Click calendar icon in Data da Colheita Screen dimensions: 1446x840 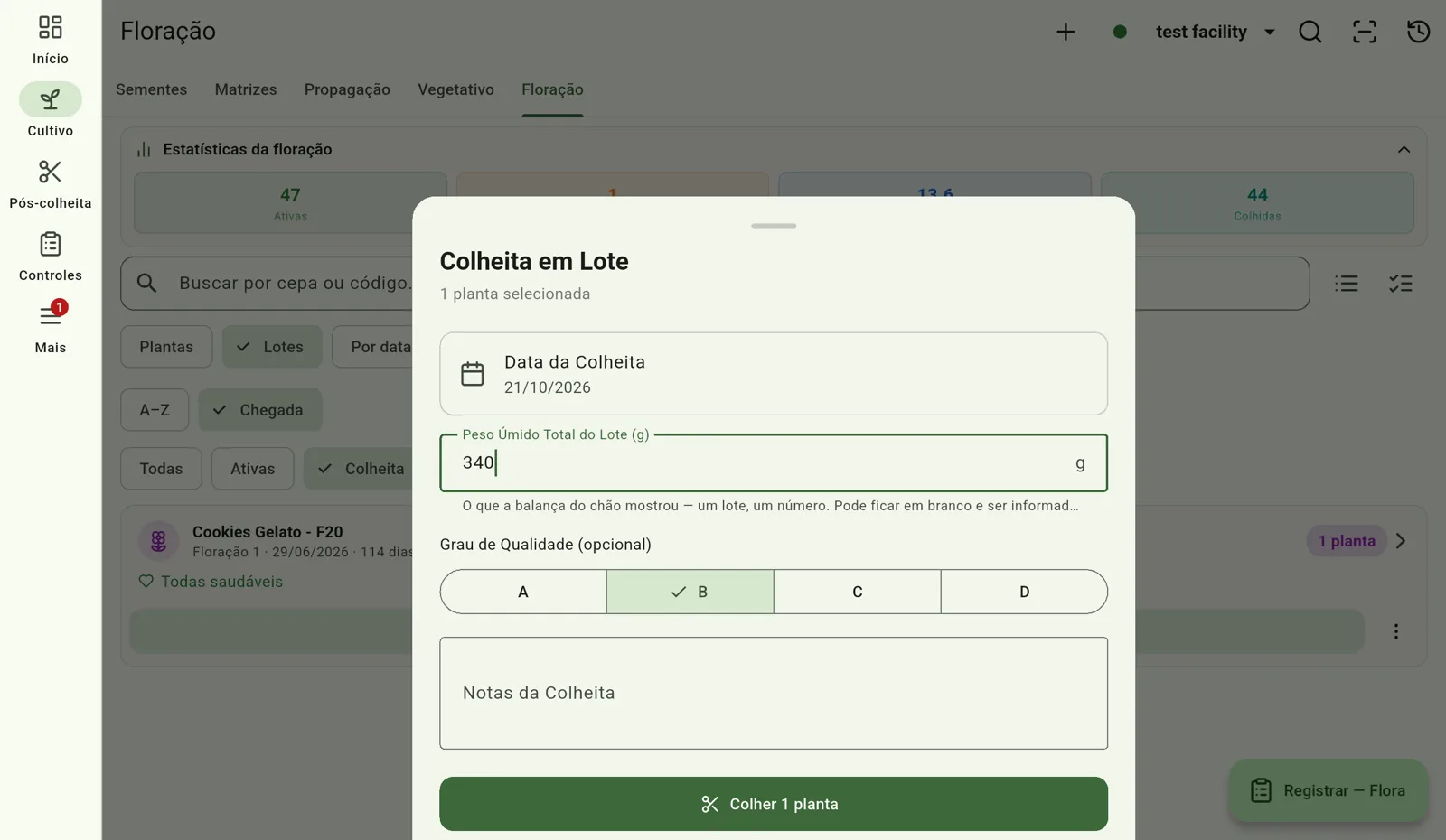pos(473,374)
